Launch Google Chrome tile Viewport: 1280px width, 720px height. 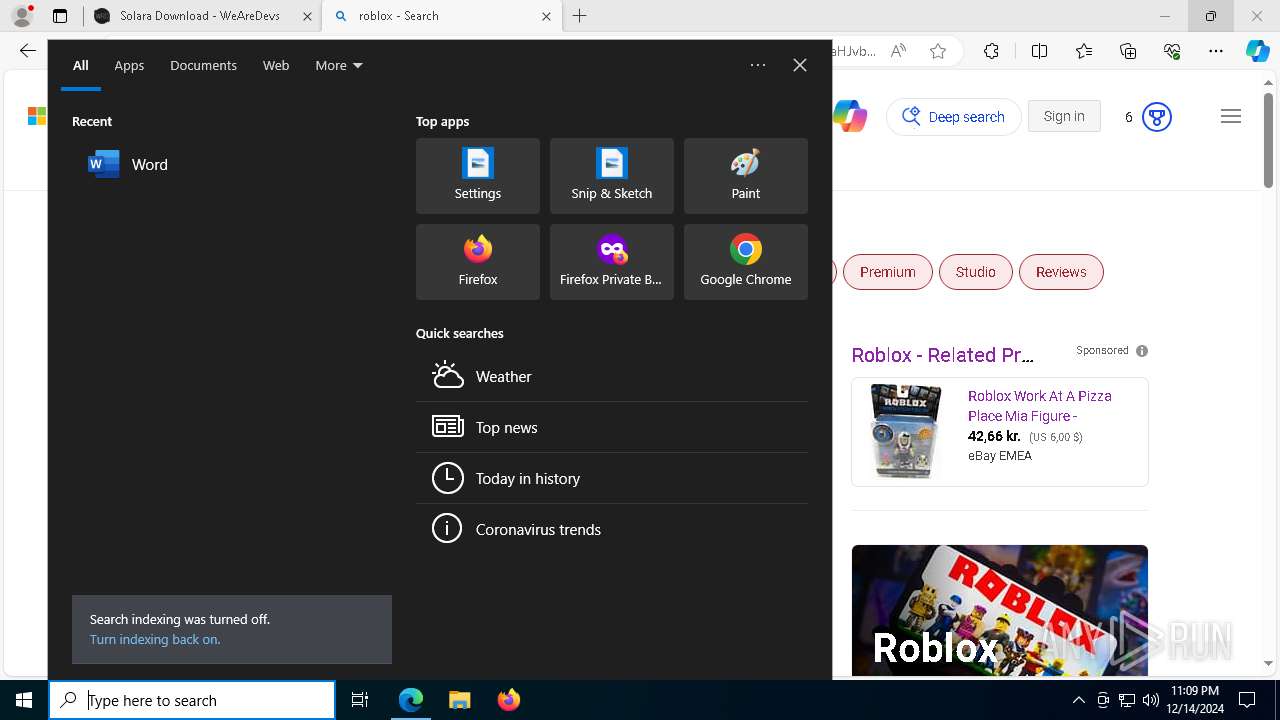click(746, 262)
